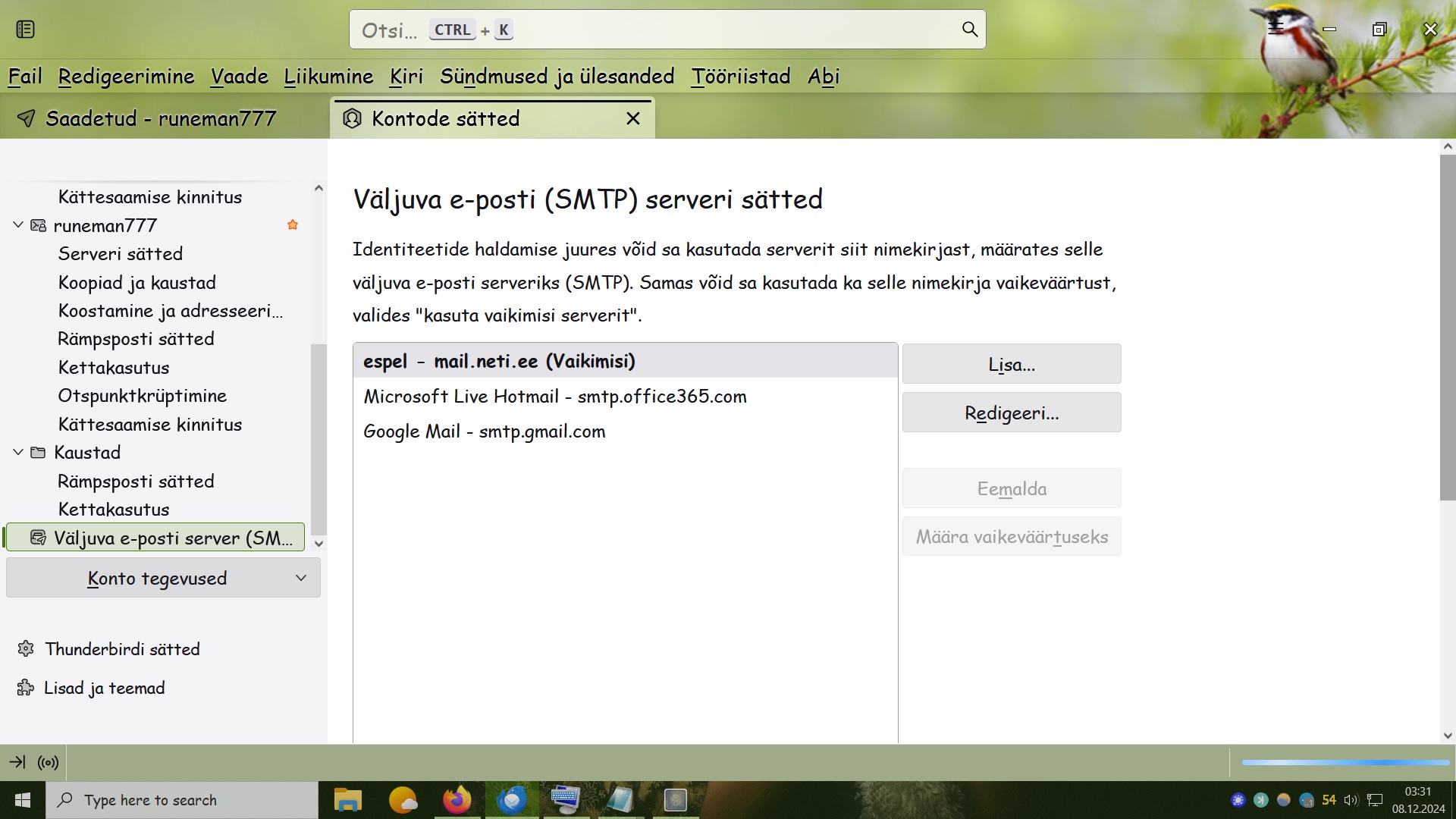Open Rämpsposti sätted under Kaustad
The height and width of the screenshot is (819, 1456).
(x=136, y=481)
